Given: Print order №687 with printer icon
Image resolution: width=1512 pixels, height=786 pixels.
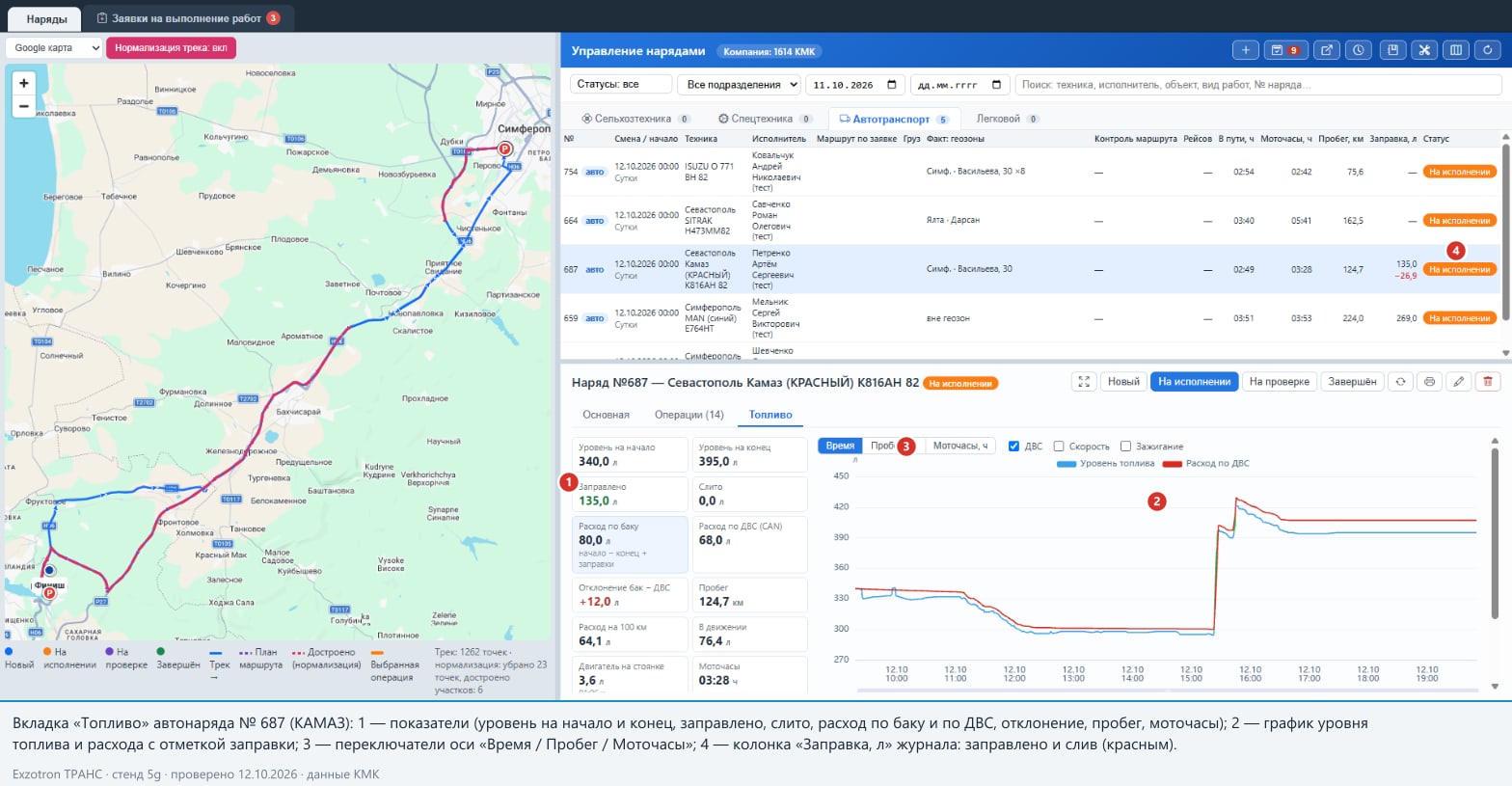Looking at the screenshot, I should coord(1429,382).
